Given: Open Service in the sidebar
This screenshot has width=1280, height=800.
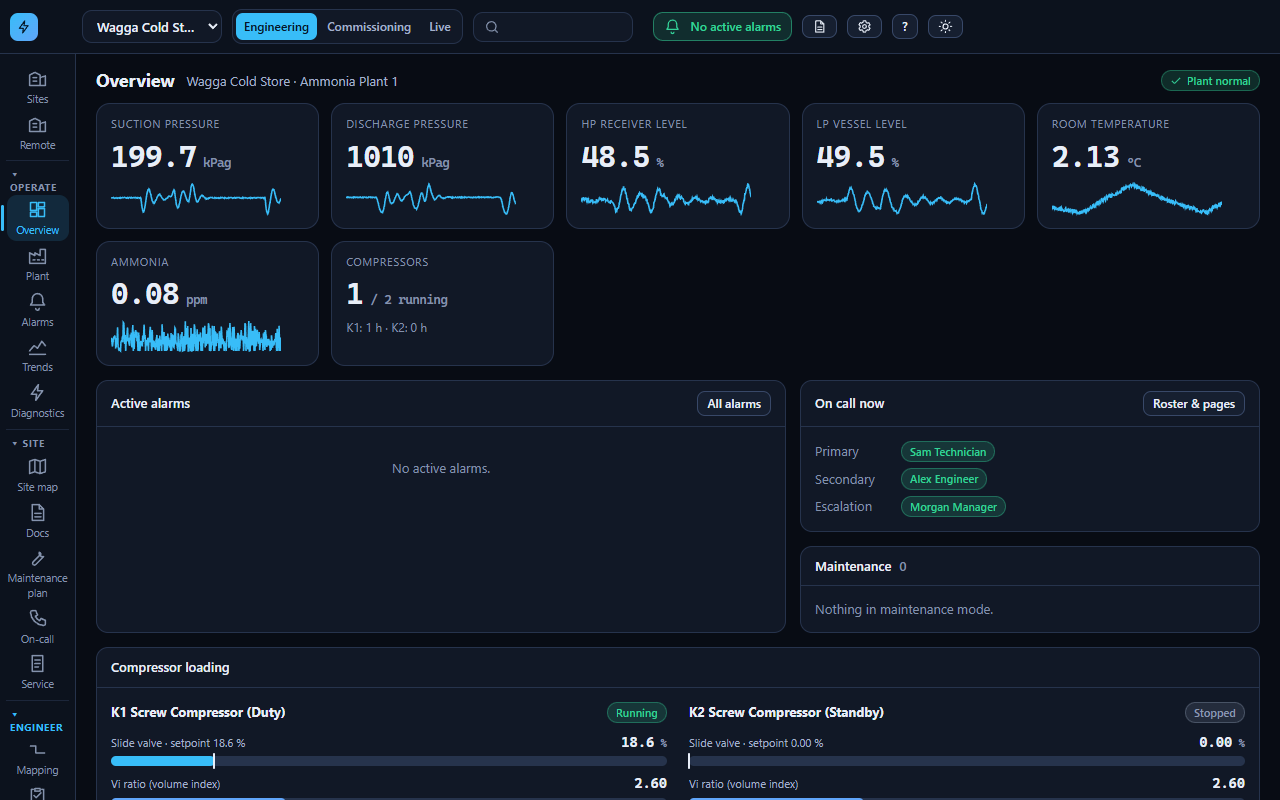Looking at the screenshot, I should point(37,673).
